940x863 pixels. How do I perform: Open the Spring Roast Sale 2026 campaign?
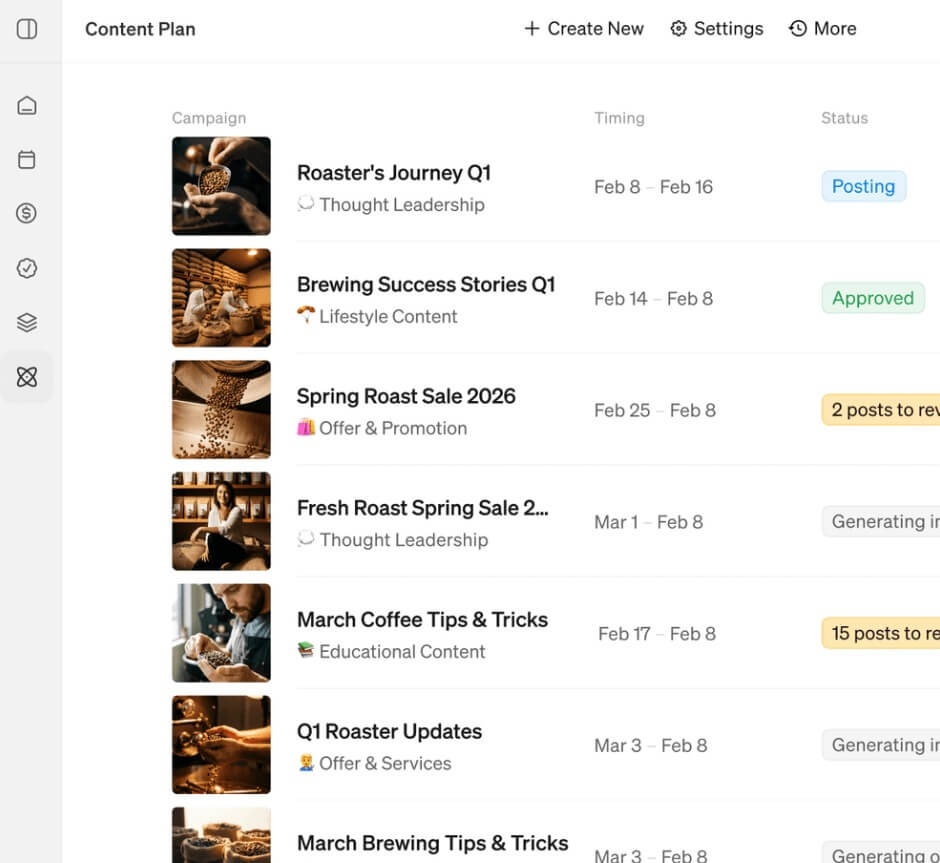pos(406,396)
